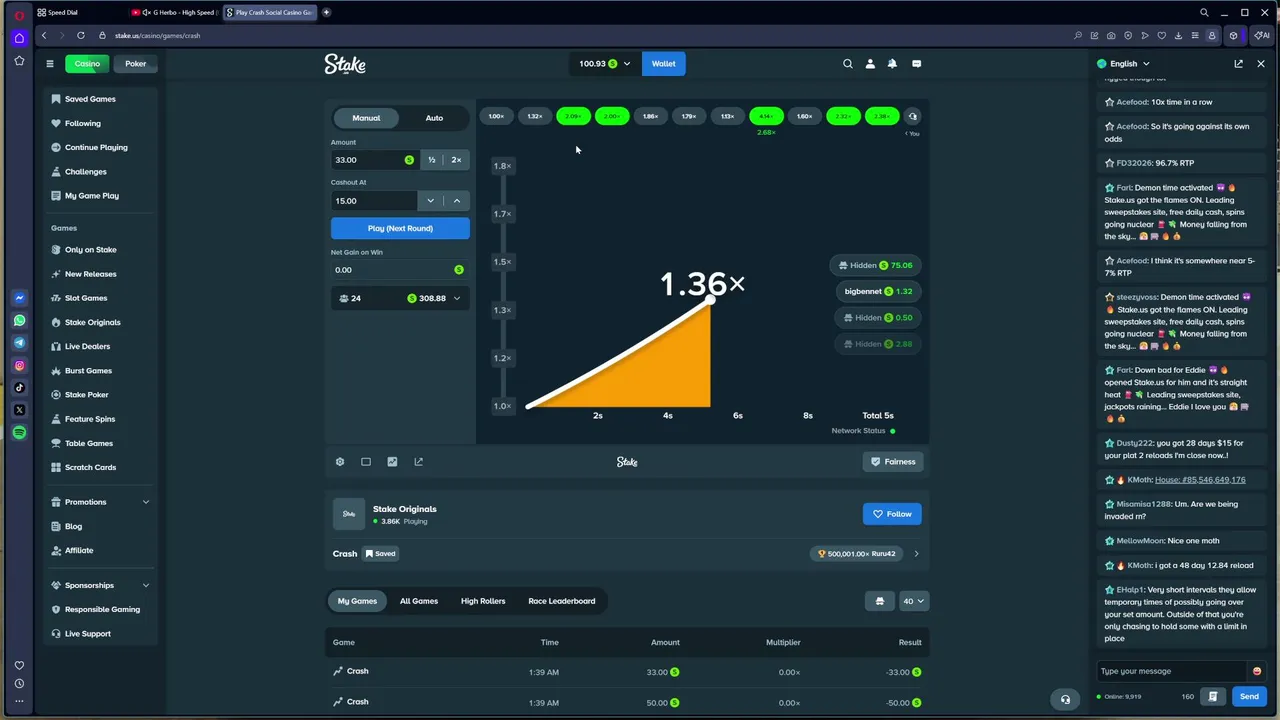The width and height of the screenshot is (1280, 720).
Task: Close the chat panel
Action: point(1260,63)
